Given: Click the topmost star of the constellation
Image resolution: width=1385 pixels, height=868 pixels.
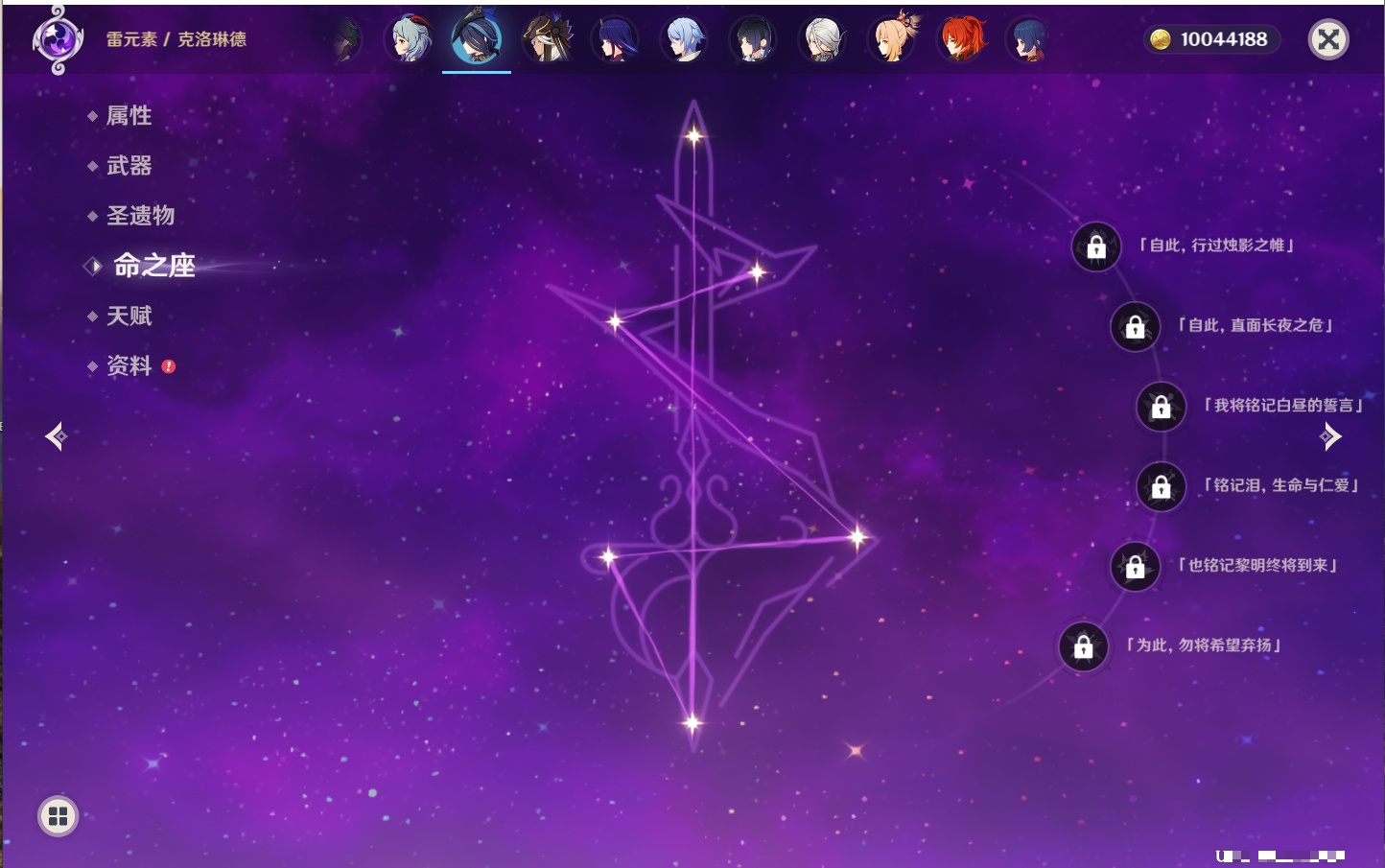Looking at the screenshot, I should [x=693, y=136].
